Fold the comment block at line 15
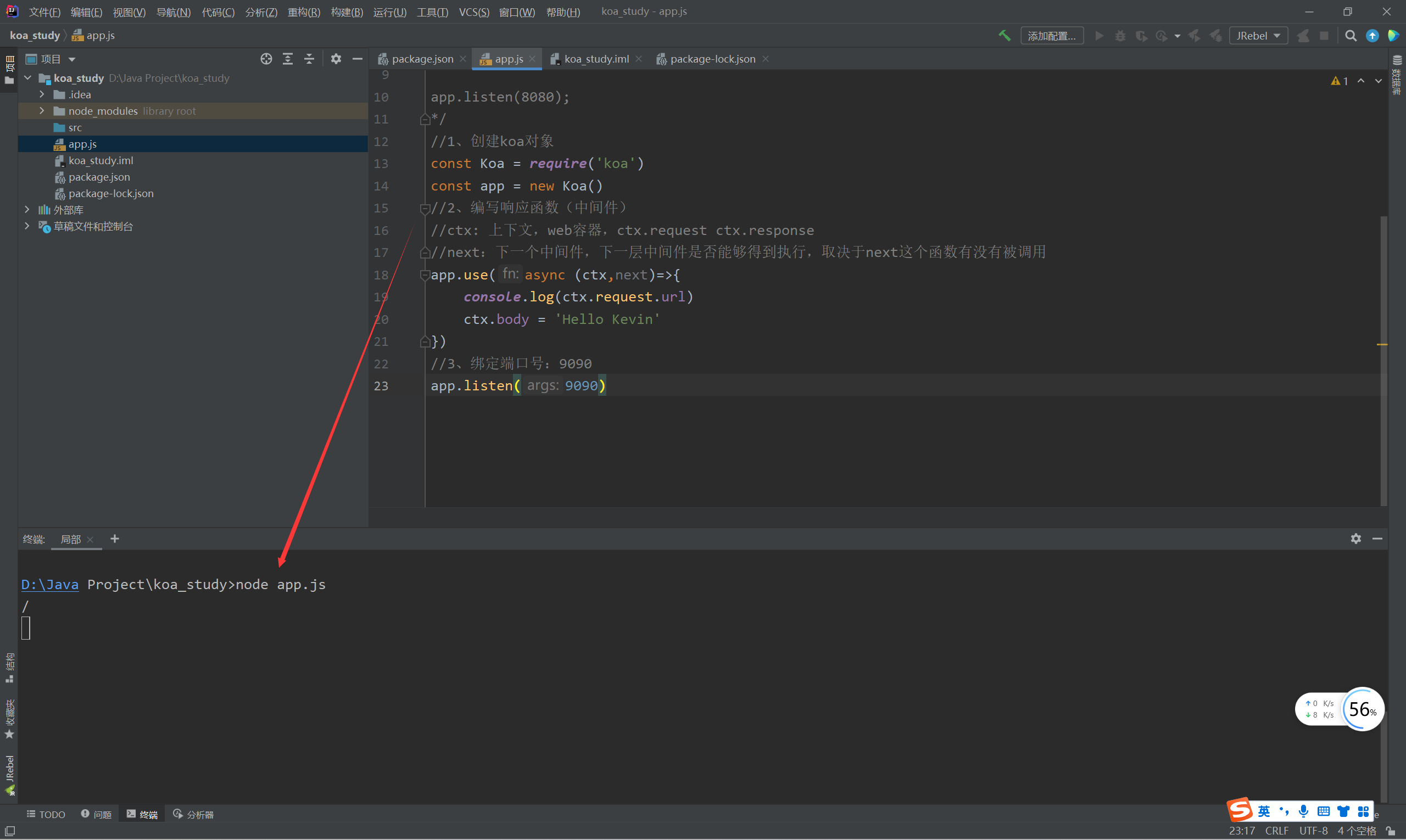The image size is (1406, 840). coord(425,208)
